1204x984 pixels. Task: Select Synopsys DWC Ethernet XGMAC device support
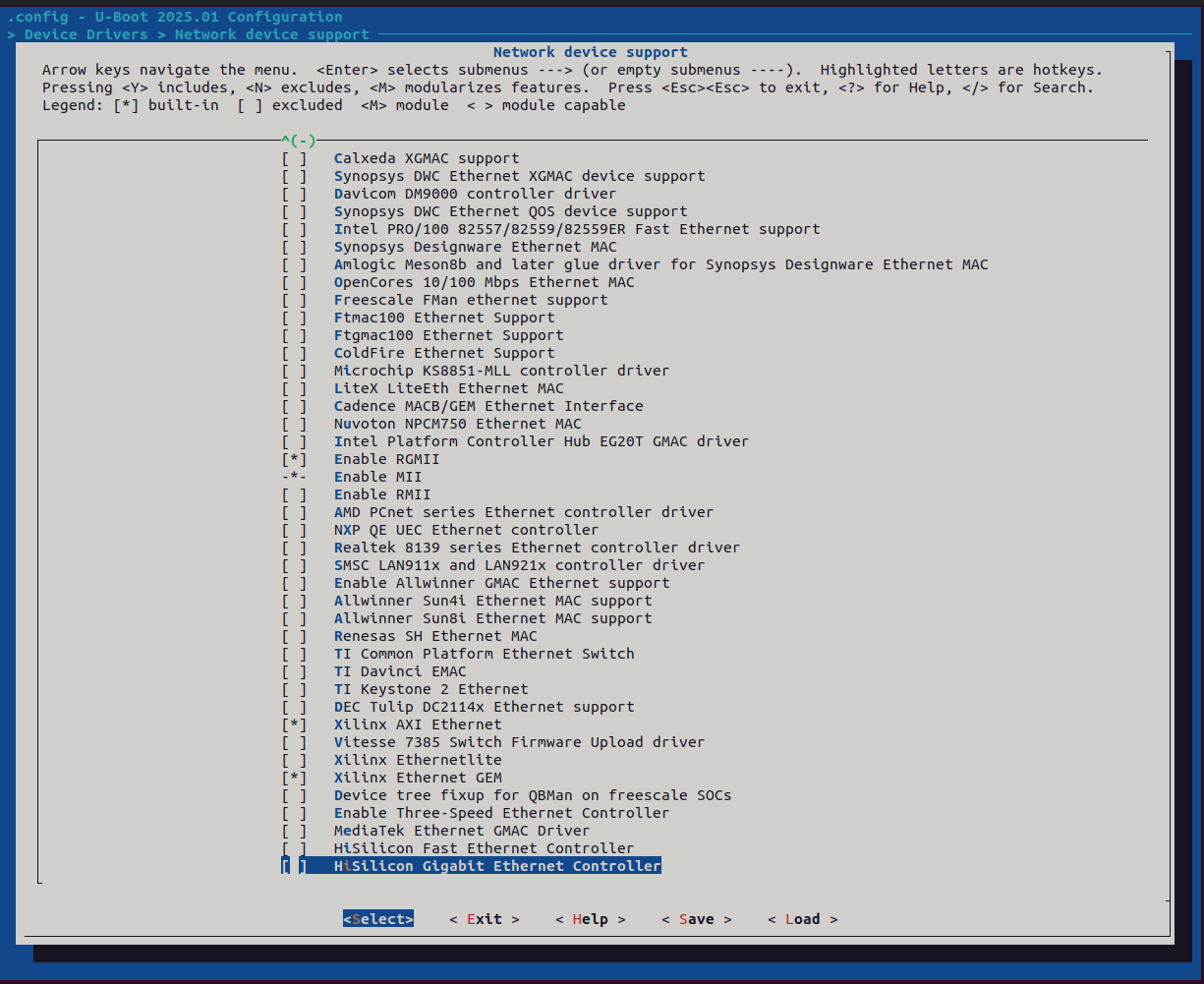tap(519, 176)
